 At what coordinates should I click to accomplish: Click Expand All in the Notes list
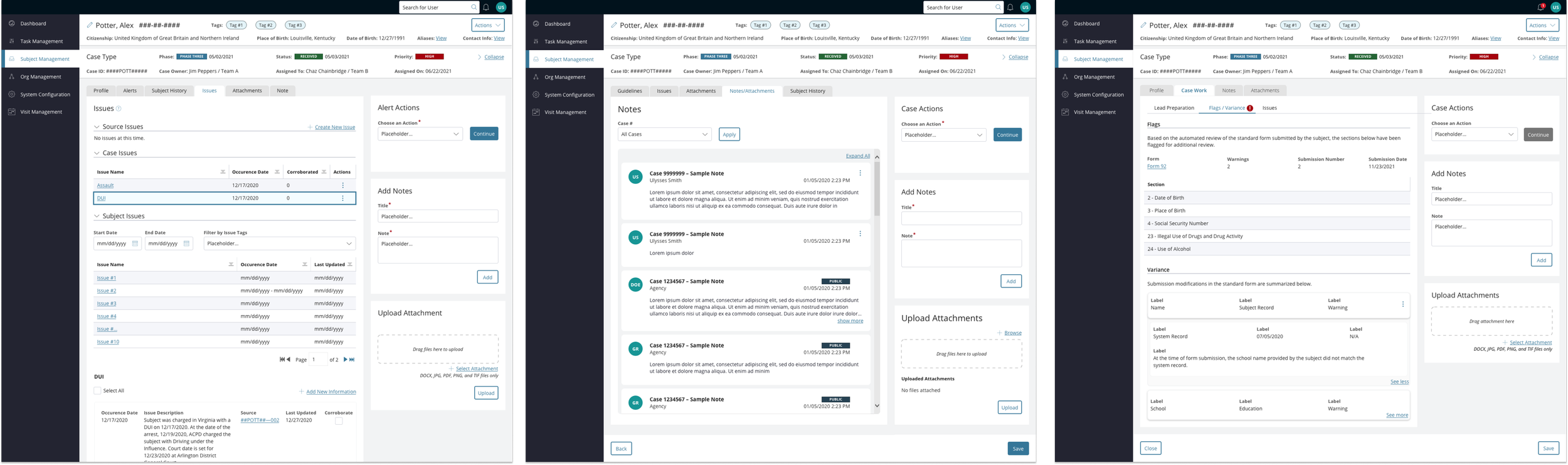(858, 156)
